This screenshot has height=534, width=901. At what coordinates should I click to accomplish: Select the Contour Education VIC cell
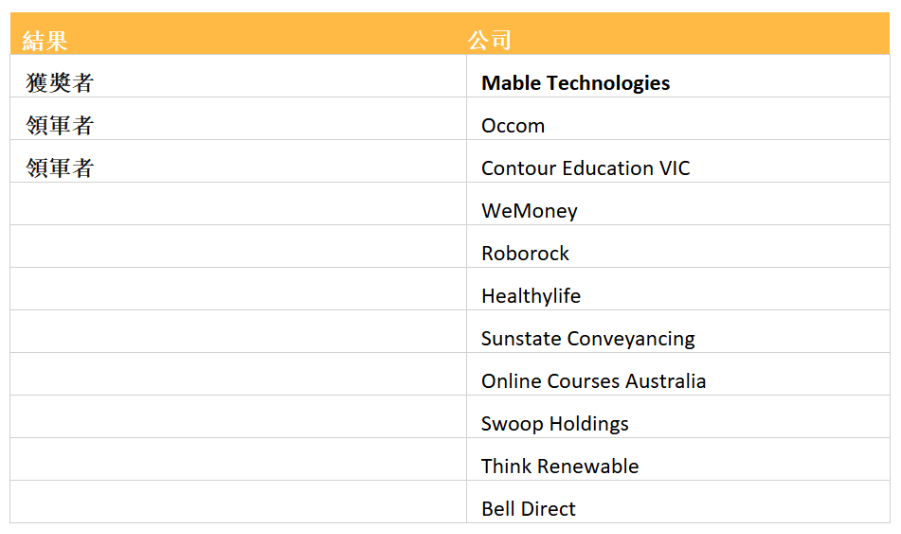tap(585, 168)
